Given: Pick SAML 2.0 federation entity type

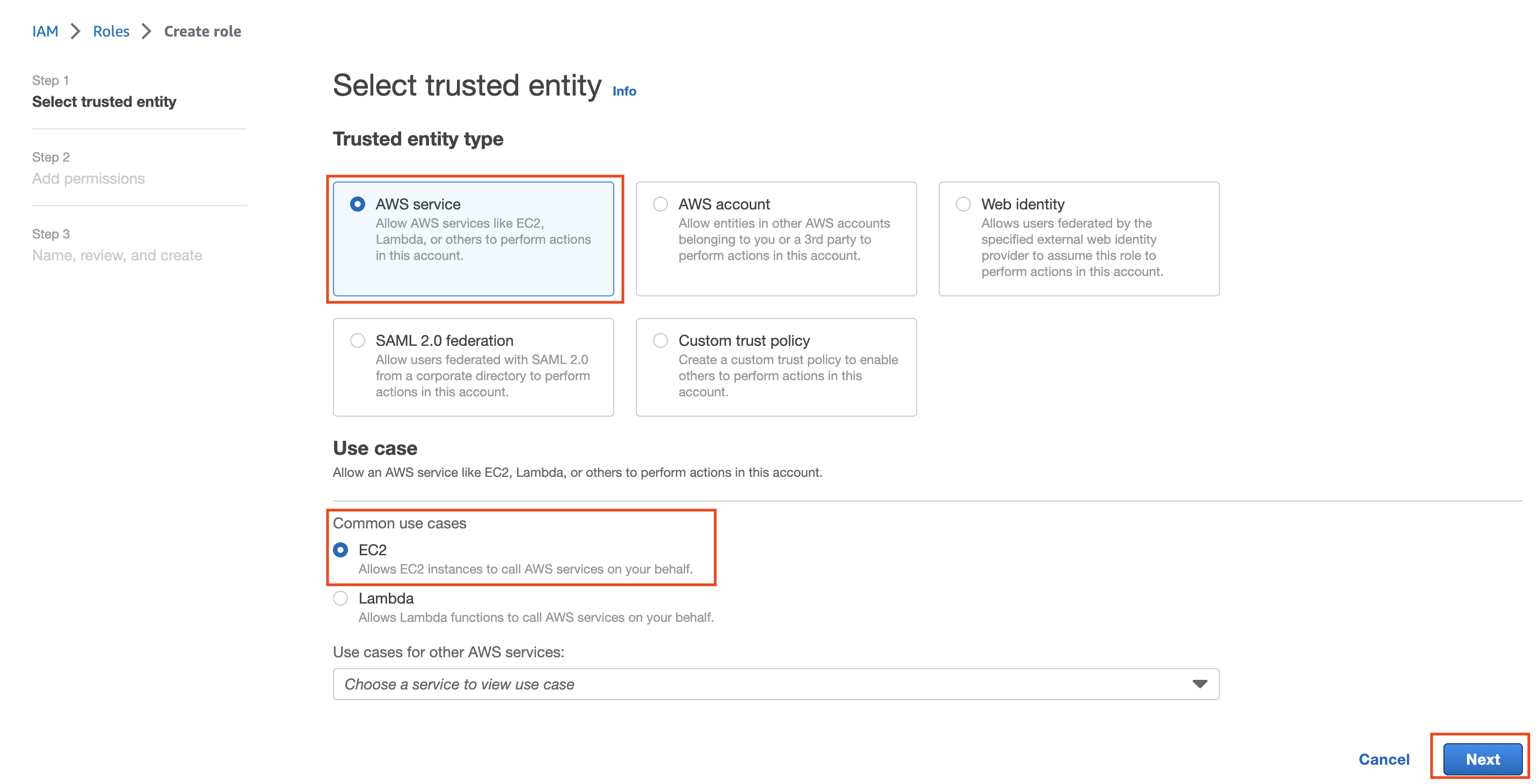Looking at the screenshot, I should (357, 340).
